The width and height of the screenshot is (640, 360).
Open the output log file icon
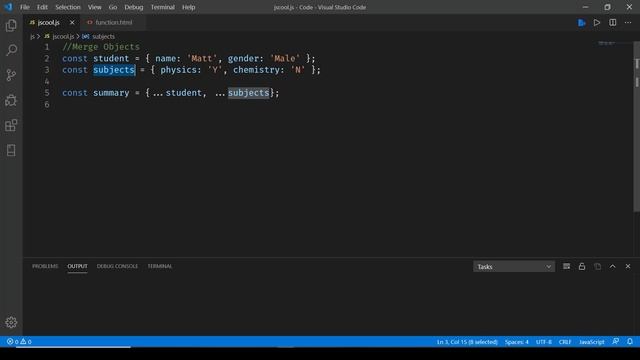(x=597, y=267)
